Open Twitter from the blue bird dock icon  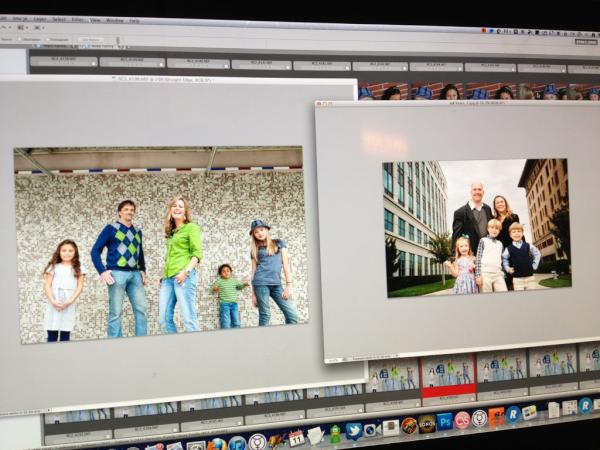pyautogui.click(x=354, y=431)
